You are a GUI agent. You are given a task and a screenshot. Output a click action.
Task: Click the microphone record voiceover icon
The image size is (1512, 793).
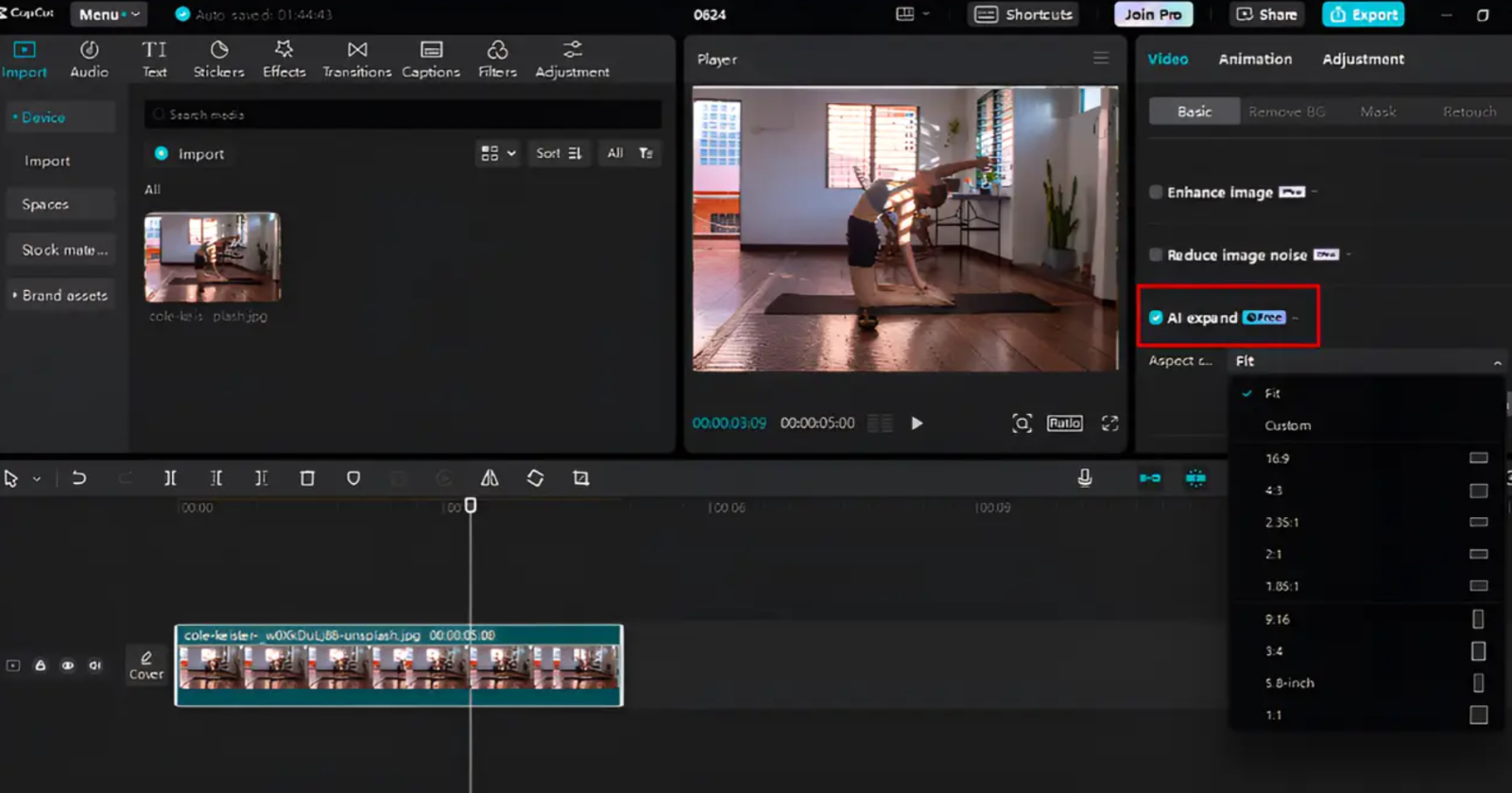pos(1085,478)
